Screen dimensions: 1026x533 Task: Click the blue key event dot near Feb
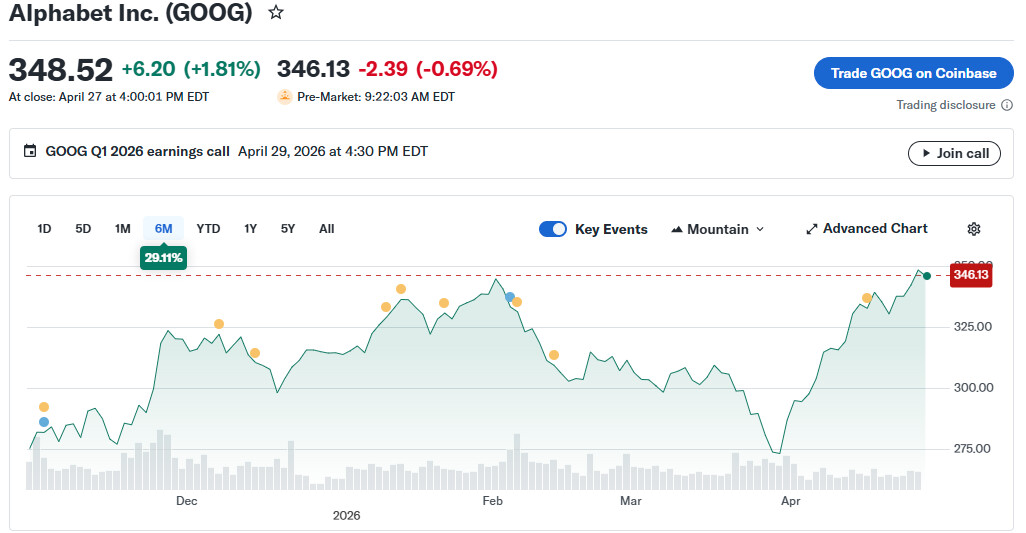[x=510, y=297]
